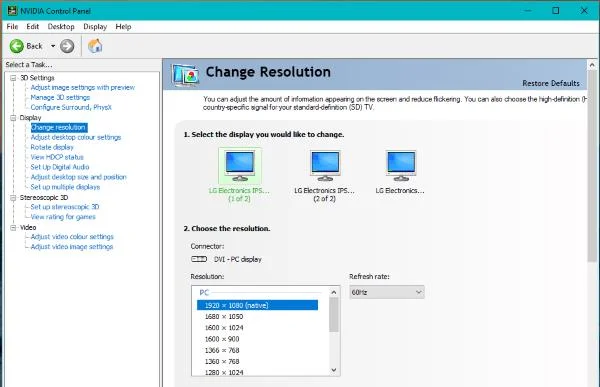Open Adjust video image settings task
This screenshot has width=600, height=387.
(x=72, y=247)
